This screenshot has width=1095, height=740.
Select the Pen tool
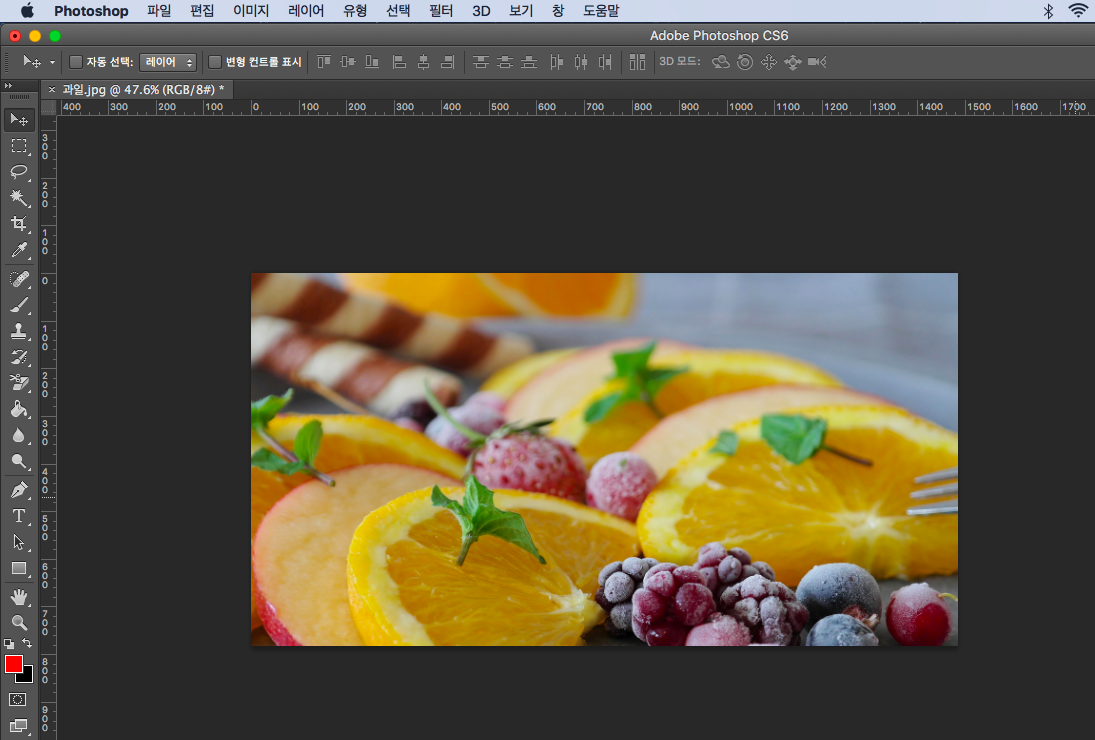point(19,490)
